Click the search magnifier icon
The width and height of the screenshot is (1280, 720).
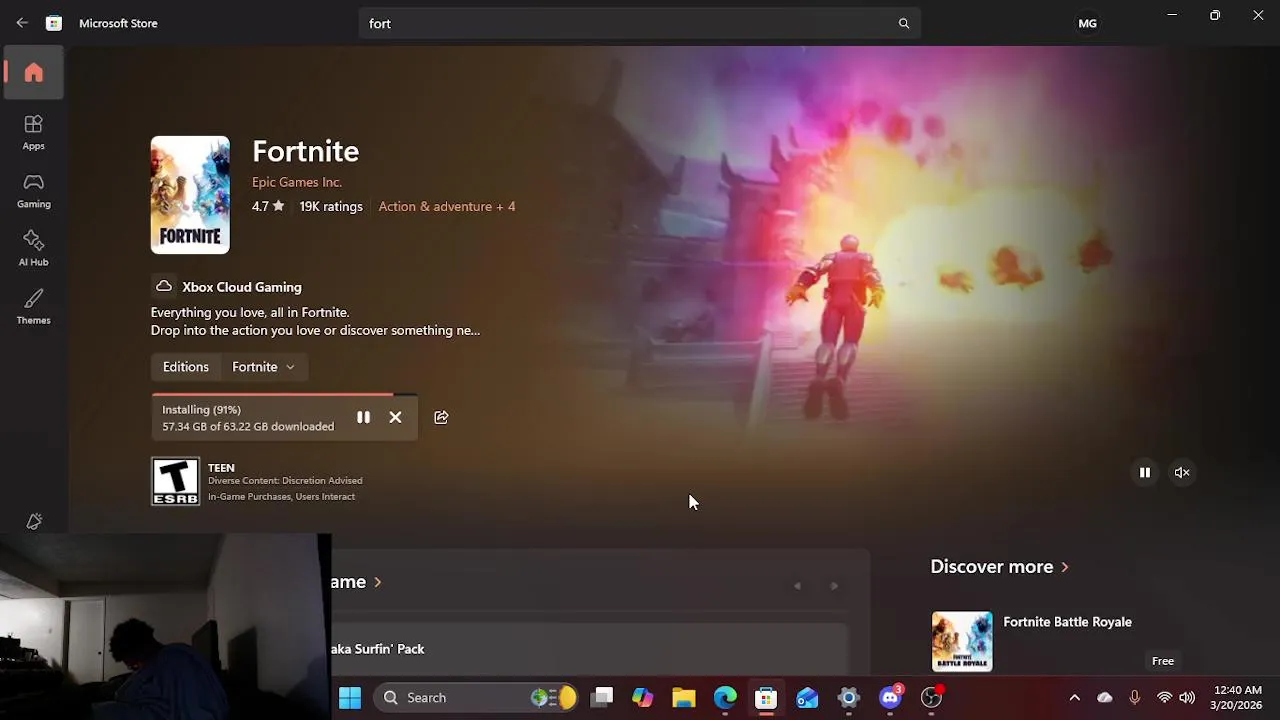(904, 23)
